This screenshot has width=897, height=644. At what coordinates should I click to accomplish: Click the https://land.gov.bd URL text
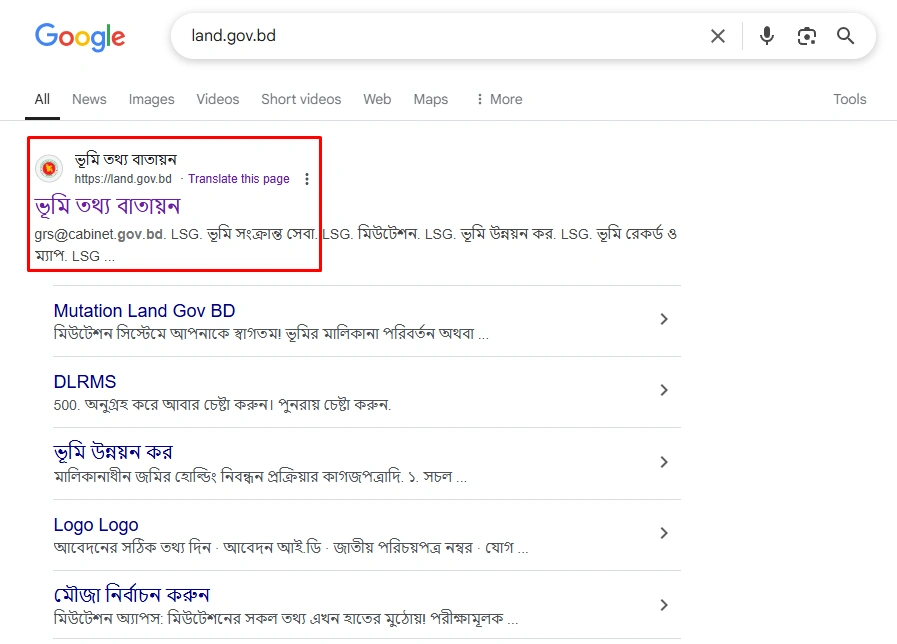coord(123,179)
